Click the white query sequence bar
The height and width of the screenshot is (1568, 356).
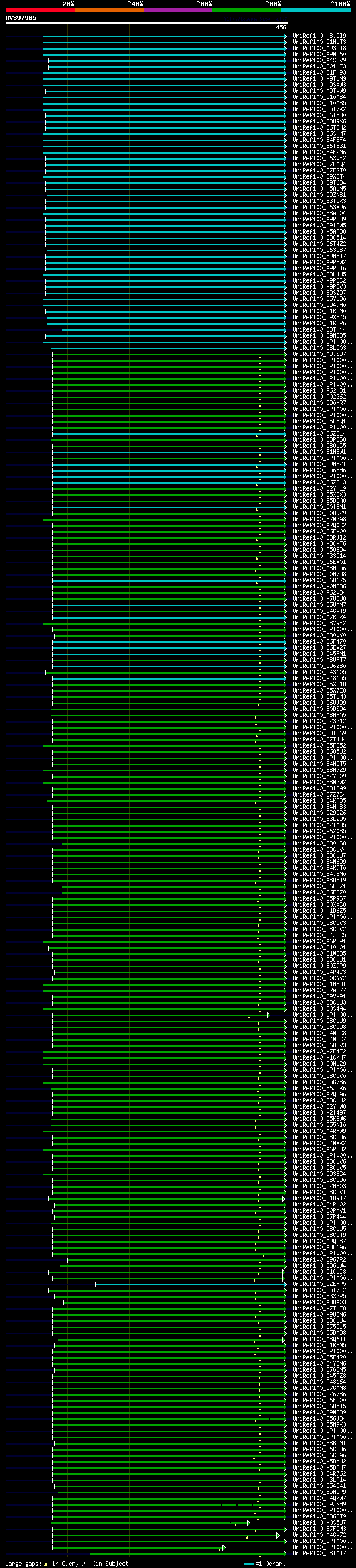[146, 23]
